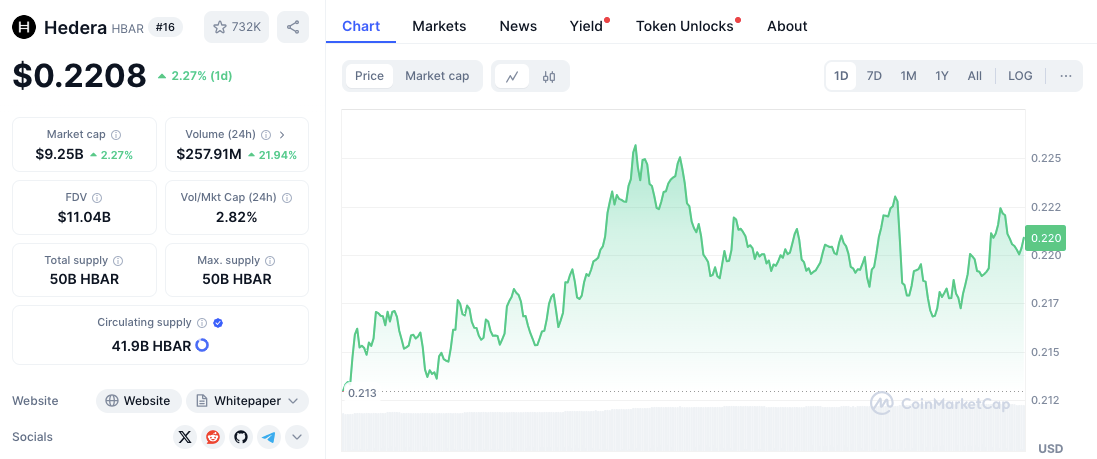Select the Market cap toggle
This screenshot has height=459, width=1097.
coord(437,76)
